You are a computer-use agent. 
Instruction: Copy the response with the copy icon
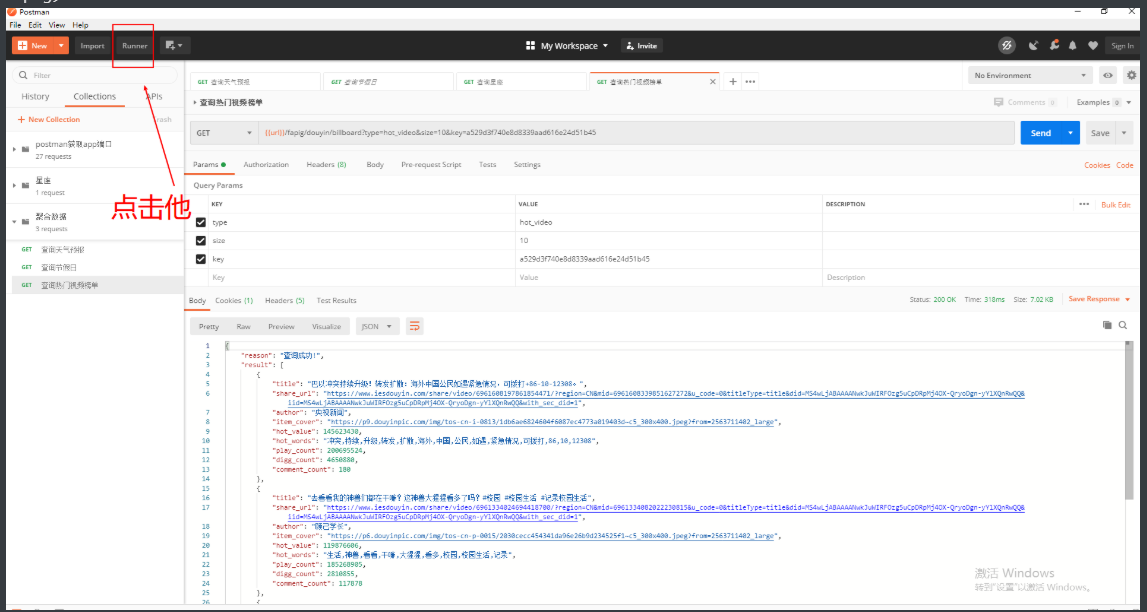tap(1107, 325)
